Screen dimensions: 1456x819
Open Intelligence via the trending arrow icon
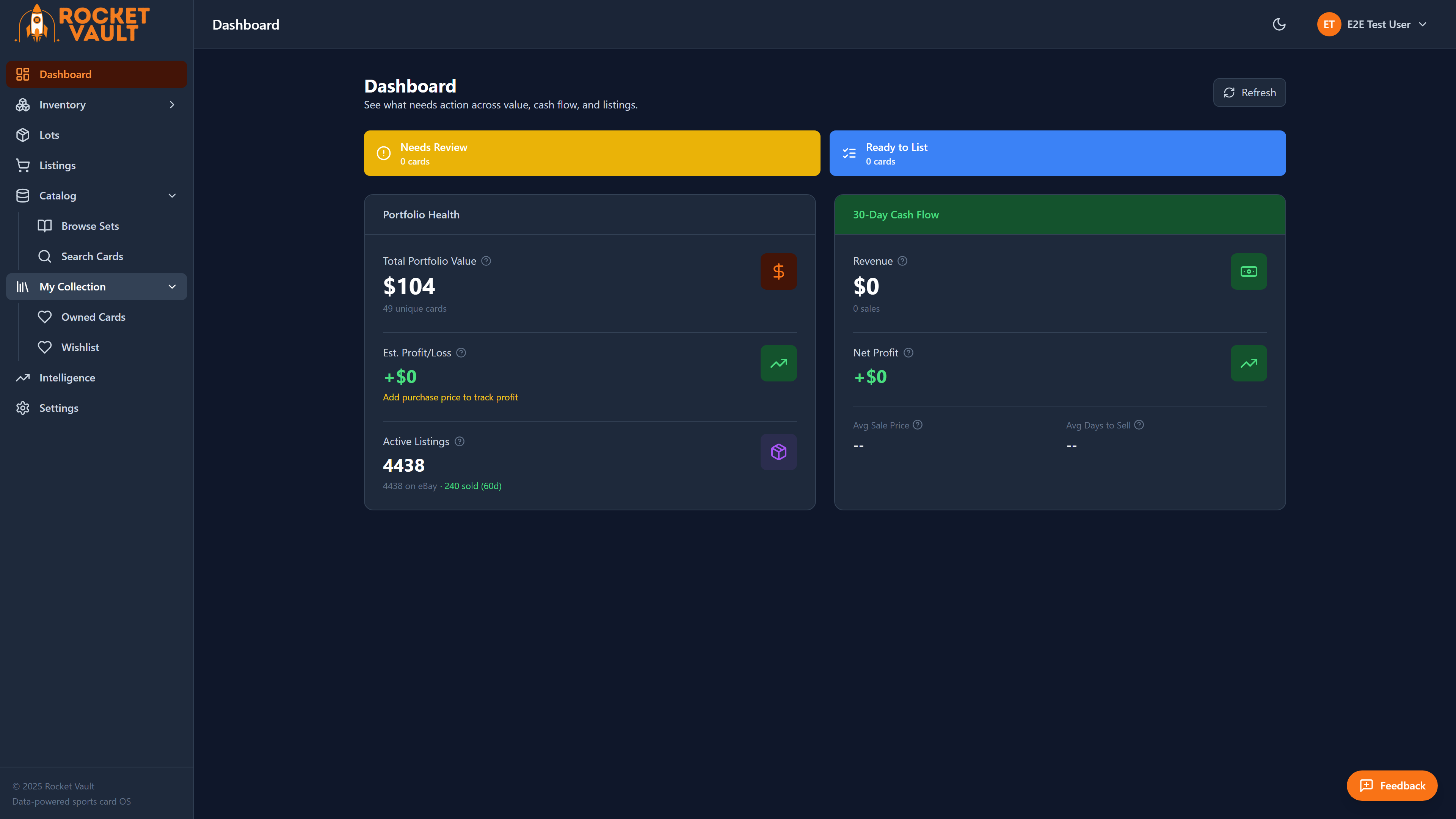pyautogui.click(x=23, y=377)
